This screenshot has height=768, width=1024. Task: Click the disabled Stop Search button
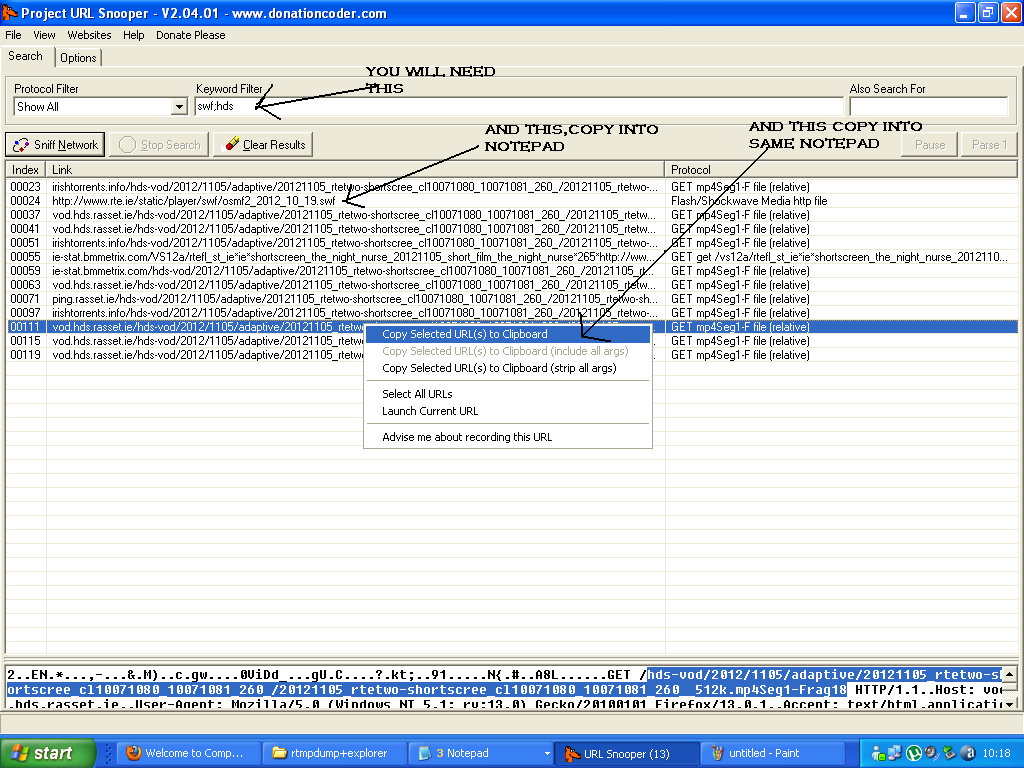(160, 144)
